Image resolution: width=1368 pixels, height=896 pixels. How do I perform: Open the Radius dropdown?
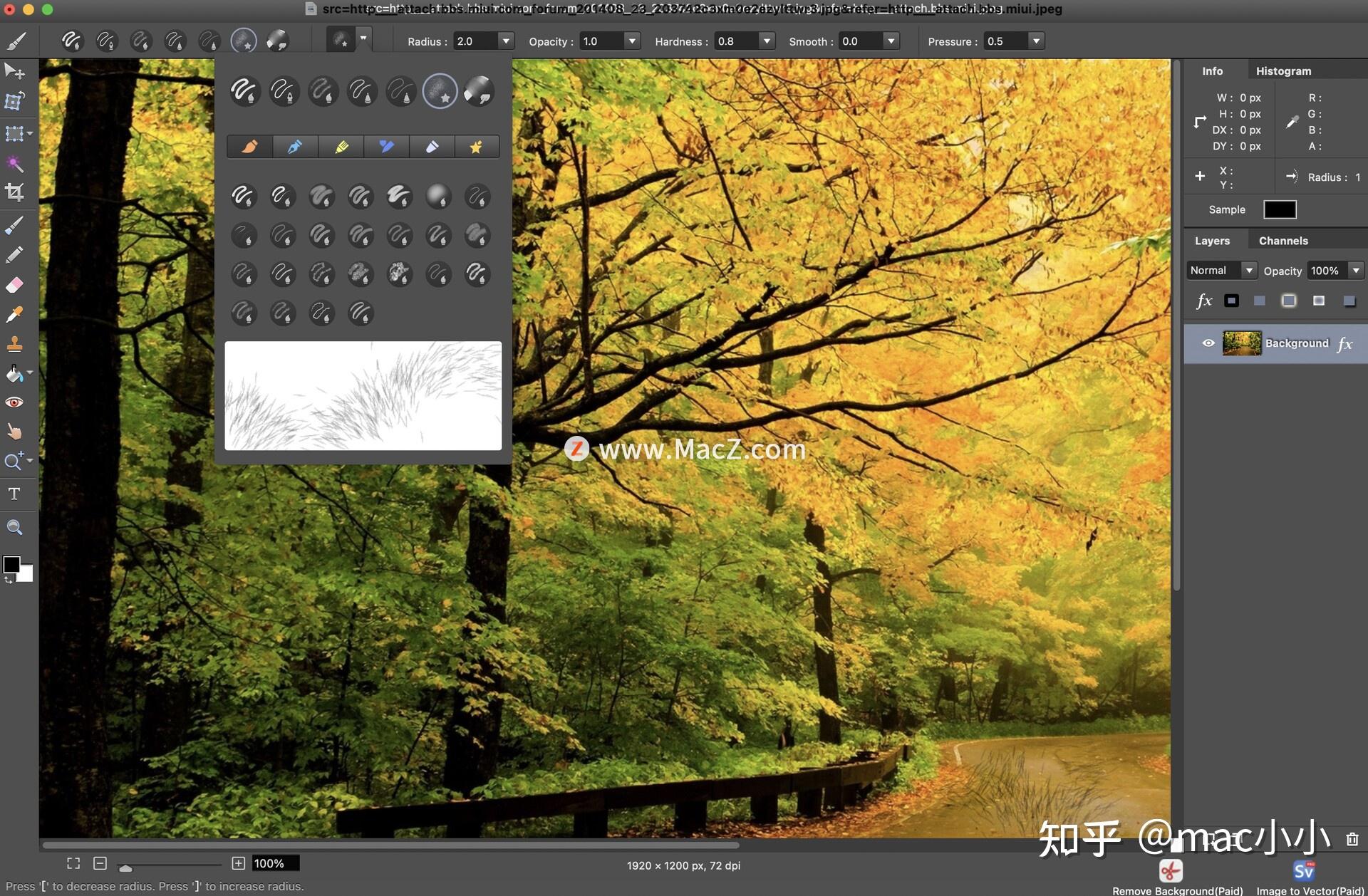[507, 41]
